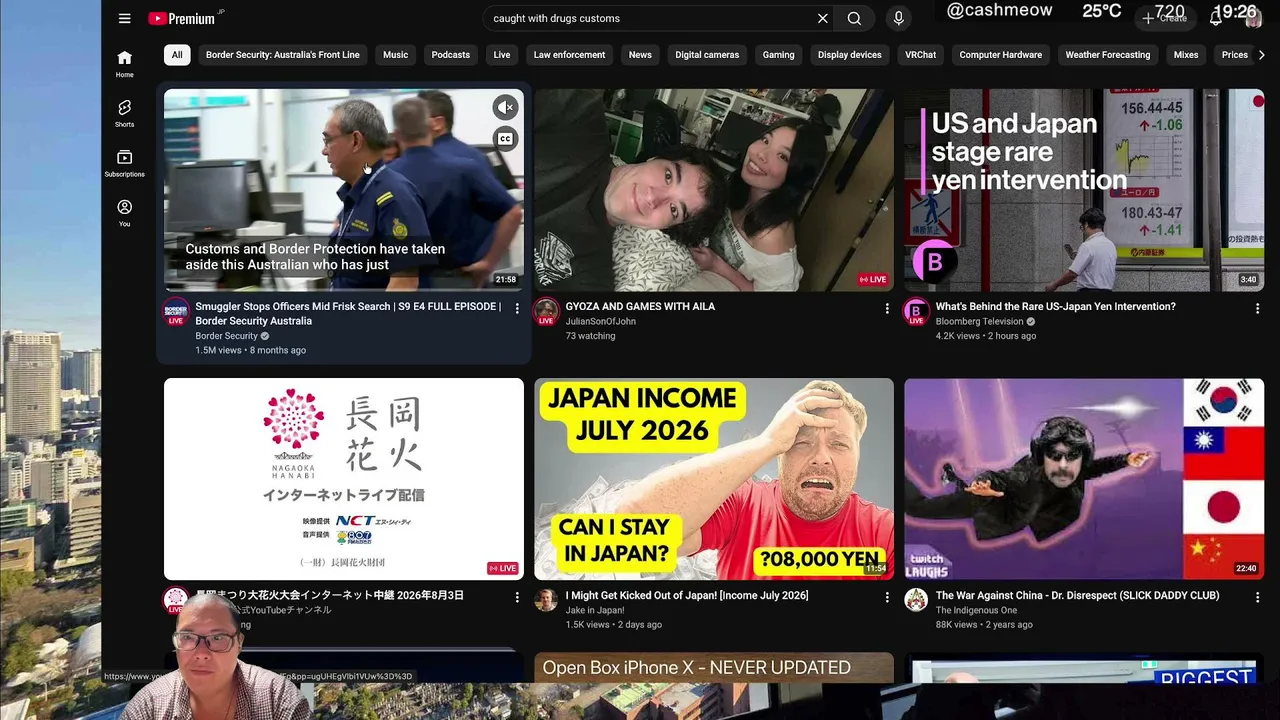The height and width of the screenshot is (720, 1280).
Task: Open the YouTube guide hamburger menu
Action: pyautogui.click(x=124, y=18)
